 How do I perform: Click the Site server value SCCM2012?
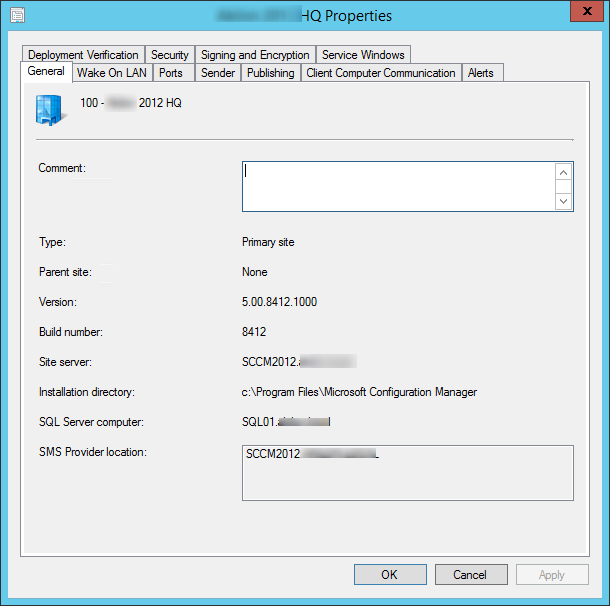299,362
